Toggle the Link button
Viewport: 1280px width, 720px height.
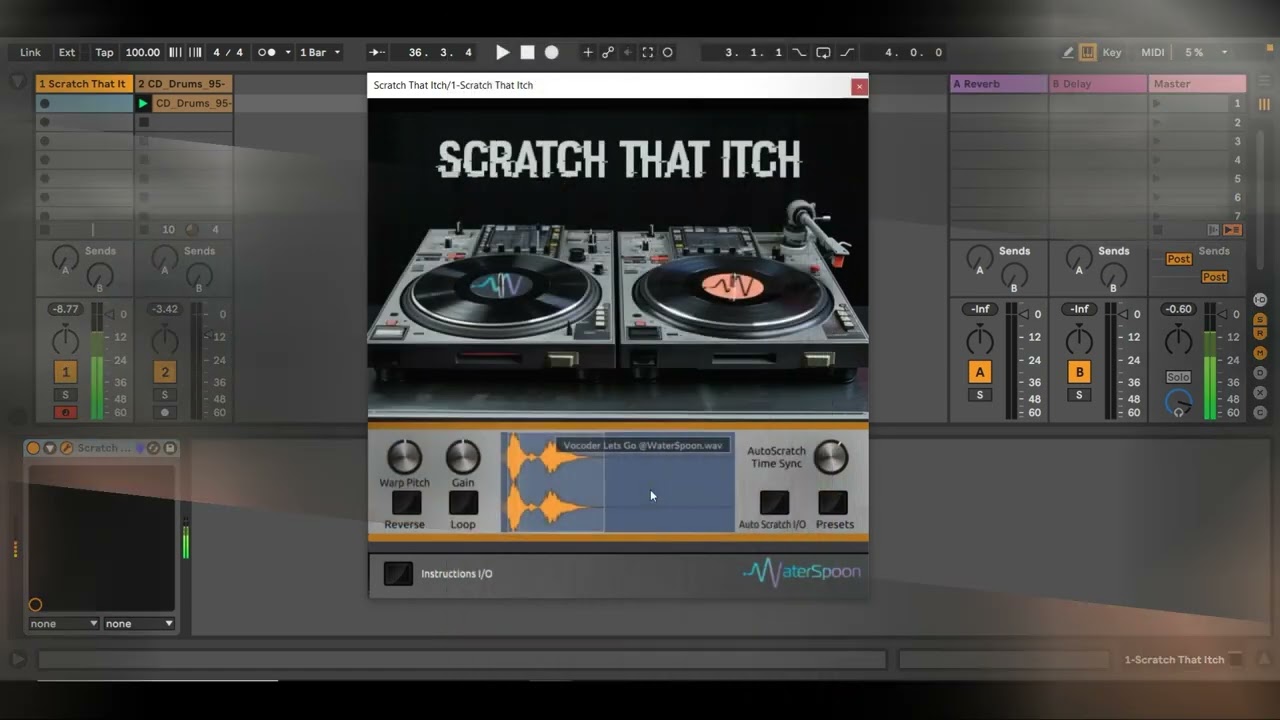[x=31, y=52]
